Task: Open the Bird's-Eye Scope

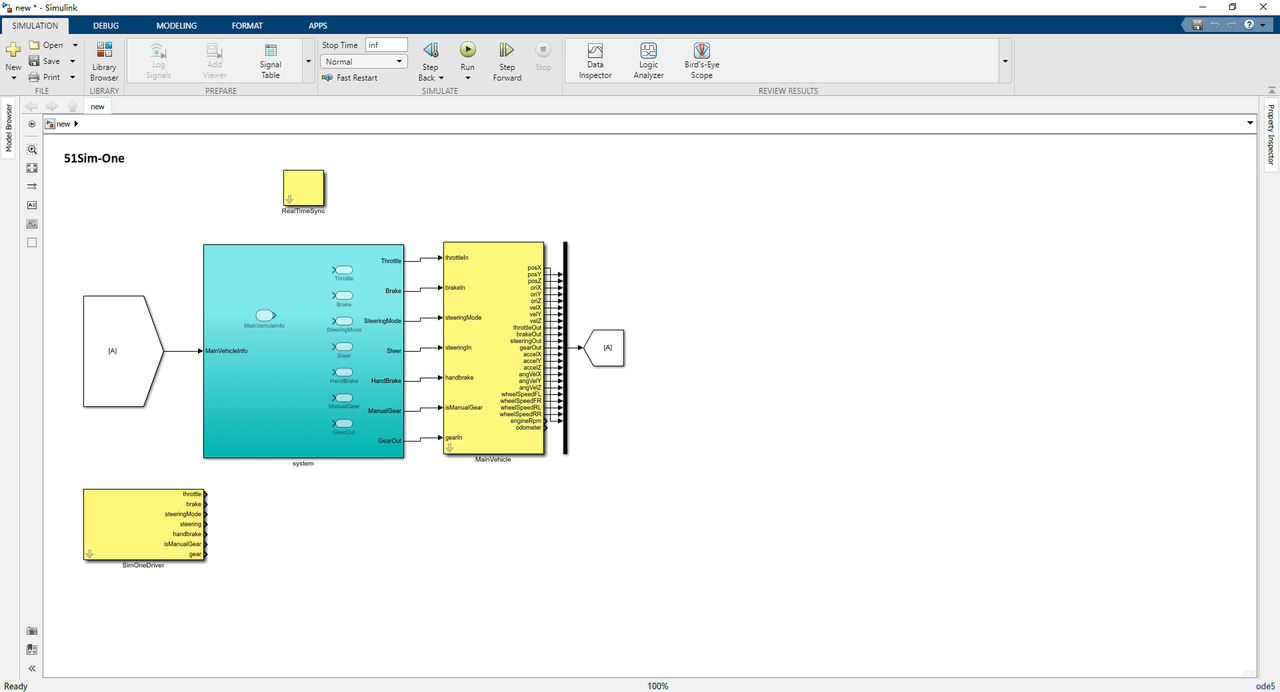Action: tap(702, 61)
